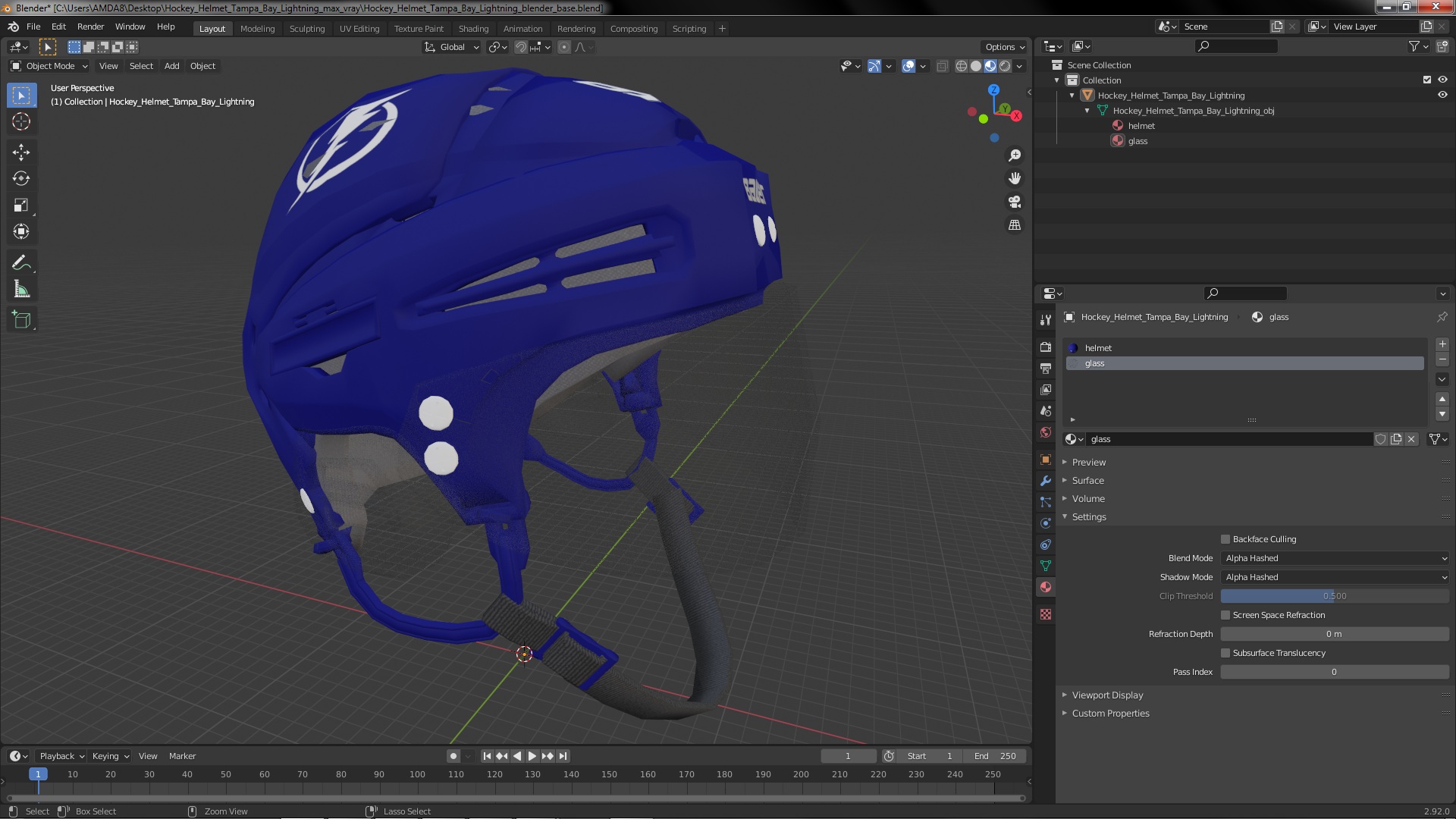The image size is (1456, 819).
Task: Open the File menu
Action: coord(33,27)
